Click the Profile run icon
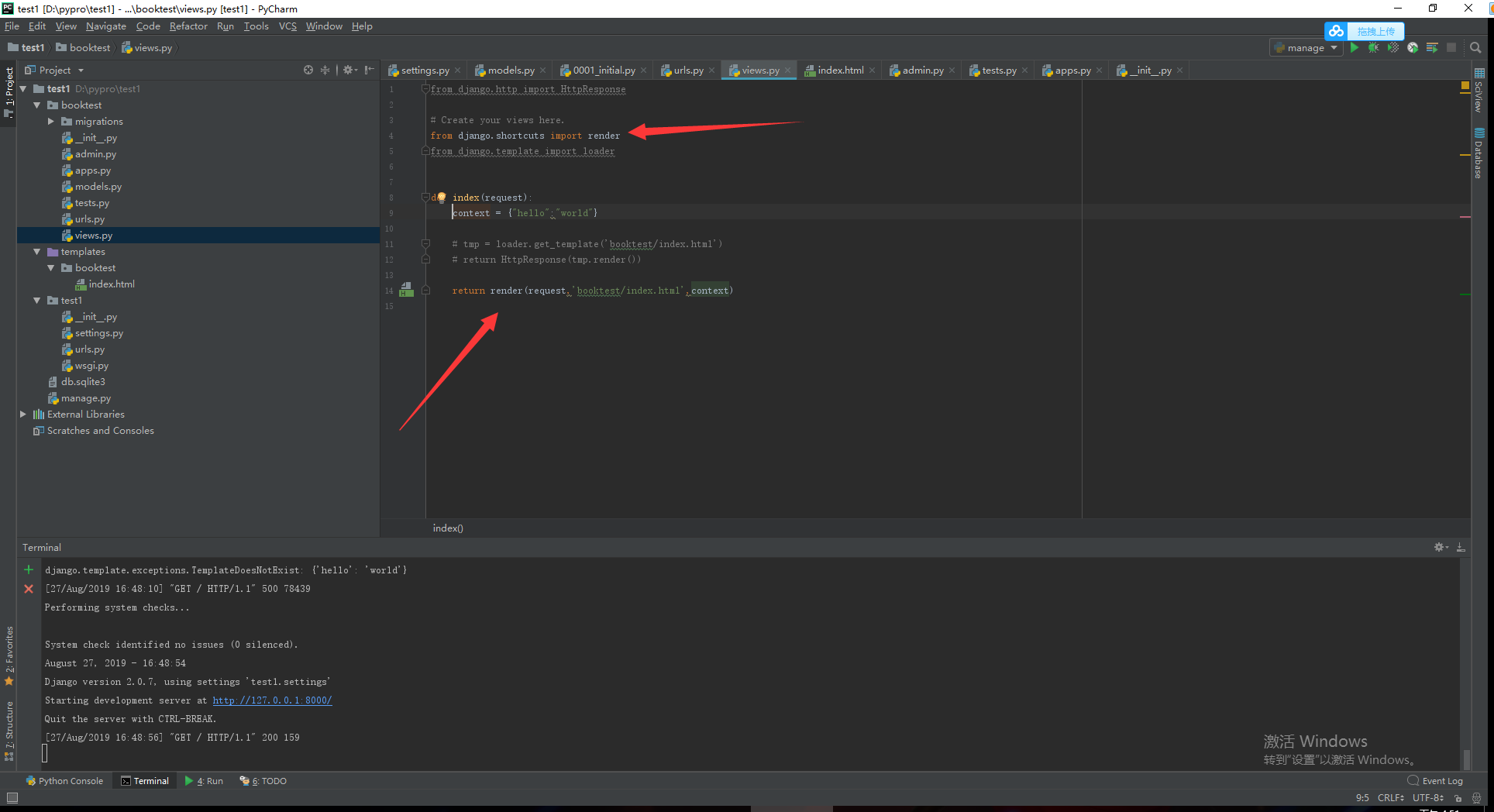Image resolution: width=1494 pixels, height=812 pixels. tap(1413, 48)
